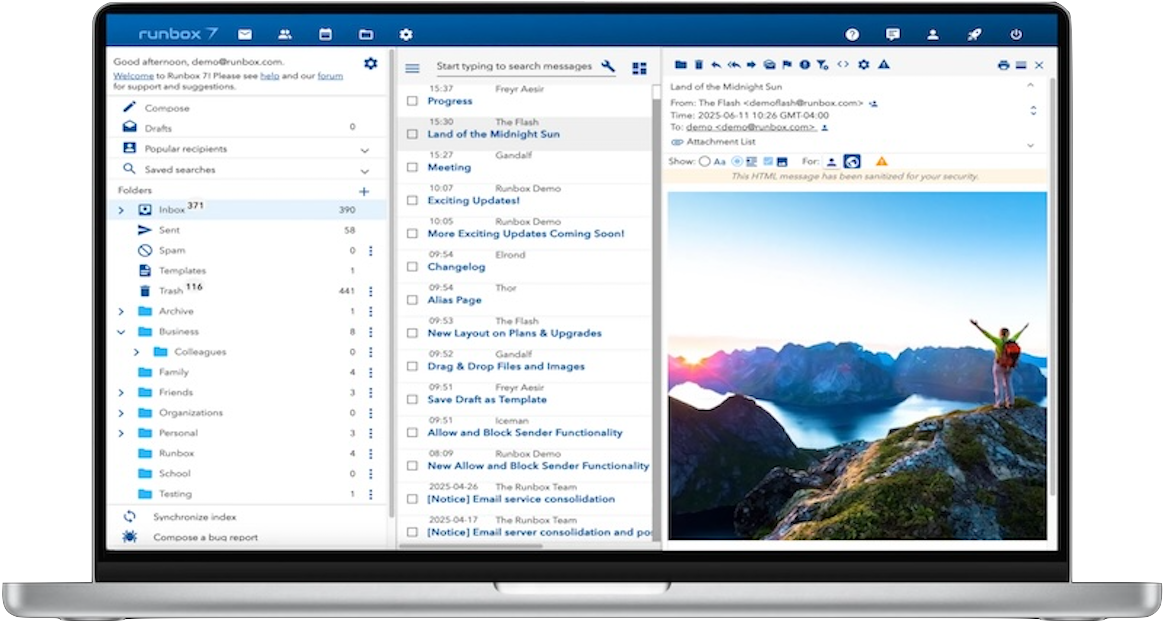
Task: Expand the Archive folder
Action: (121, 311)
